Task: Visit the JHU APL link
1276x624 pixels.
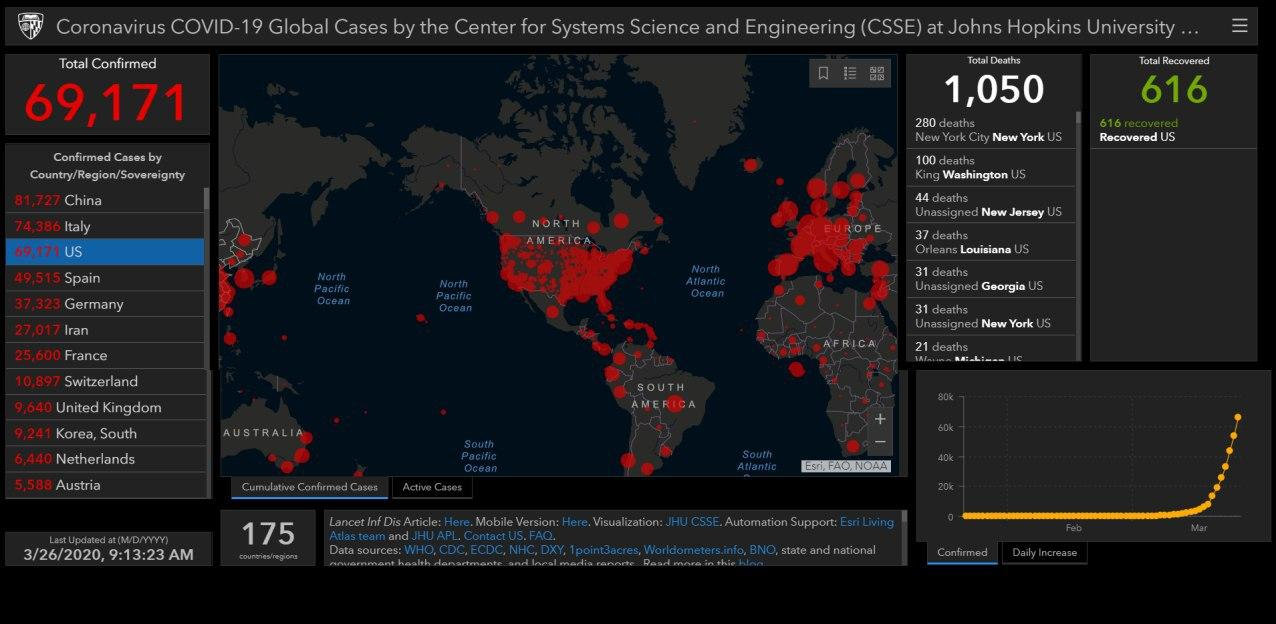Action: 435,536
